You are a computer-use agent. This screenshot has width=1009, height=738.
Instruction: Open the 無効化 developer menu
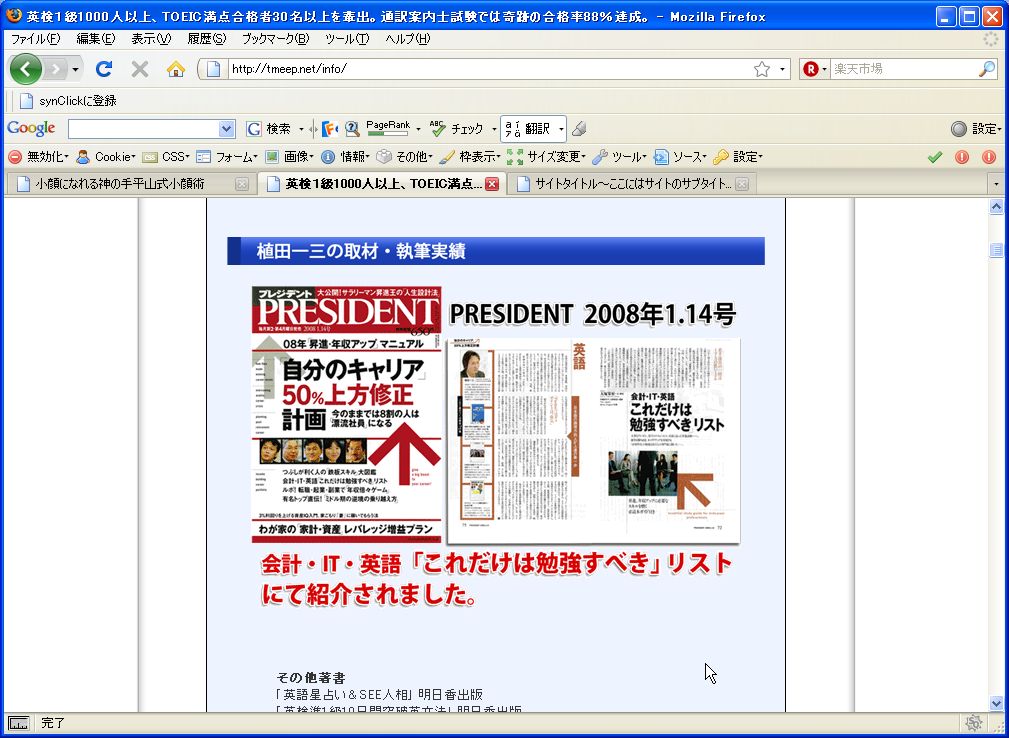tap(37, 156)
